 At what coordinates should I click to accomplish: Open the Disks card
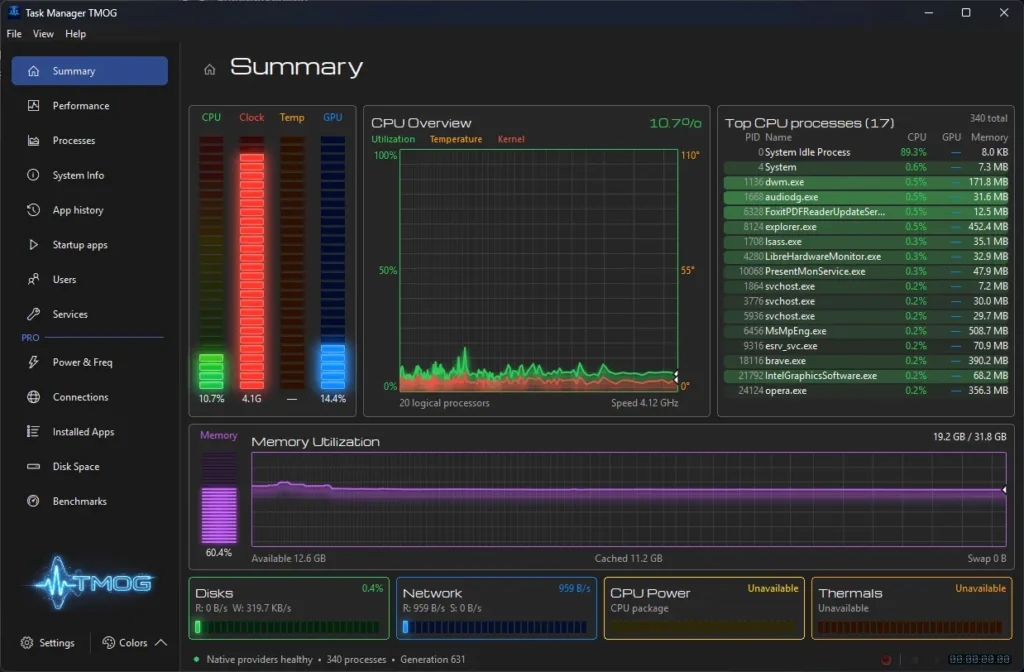(289, 608)
